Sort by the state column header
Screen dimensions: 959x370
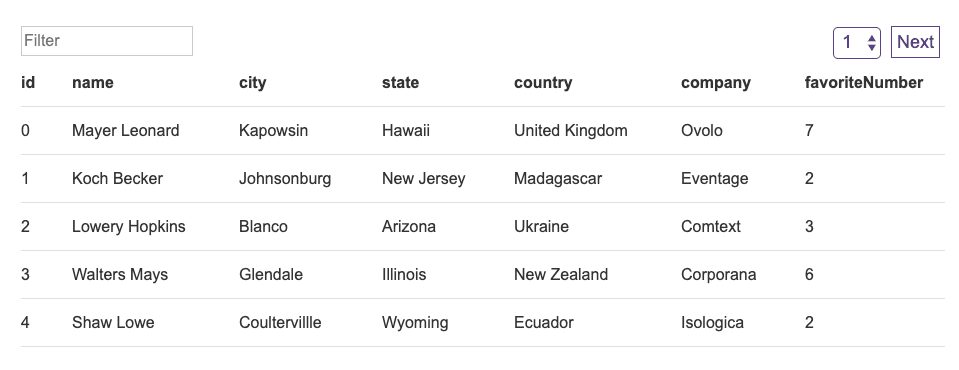pyautogui.click(x=401, y=83)
